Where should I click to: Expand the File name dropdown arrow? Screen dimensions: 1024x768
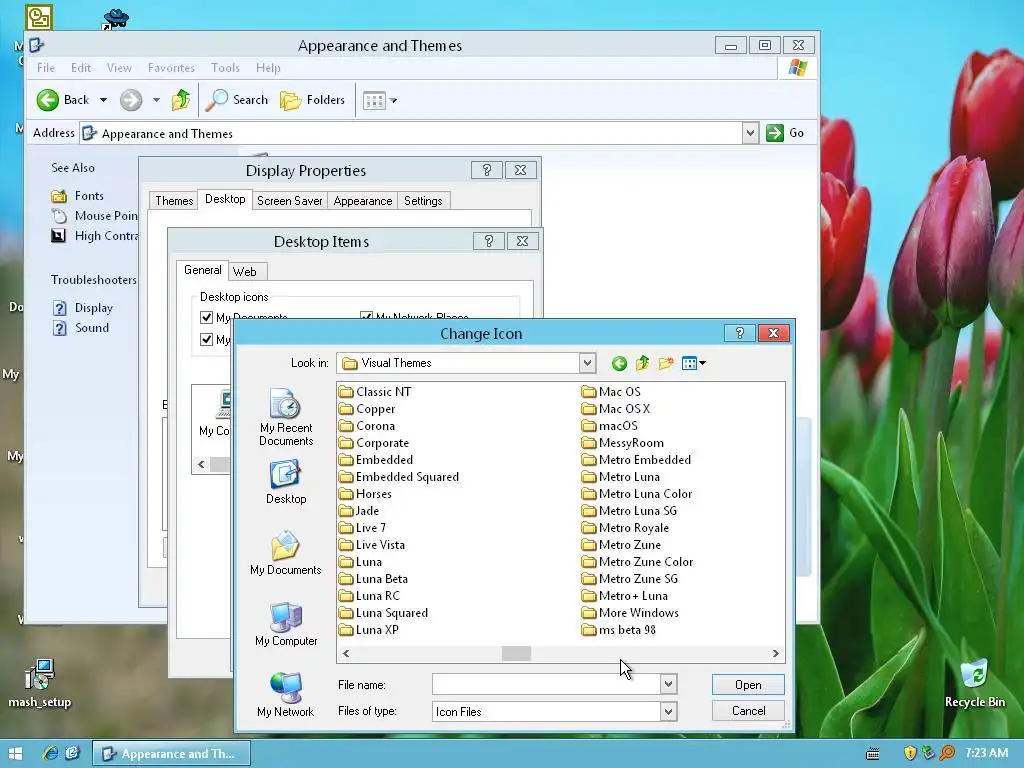668,684
